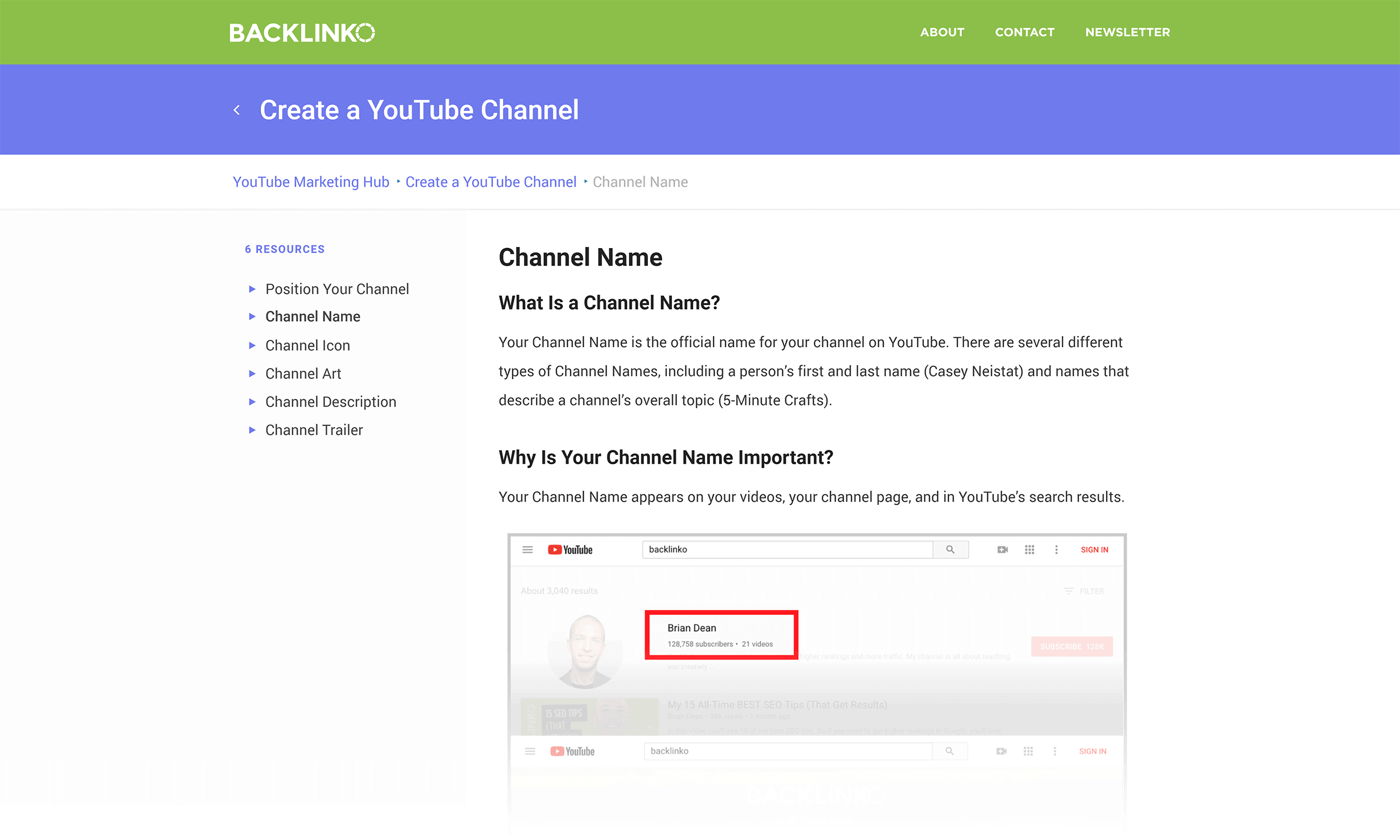Screen dimensions: 1400x840
Task: Click the Create a YouTube Channel banner title
Action: [419, 110]
